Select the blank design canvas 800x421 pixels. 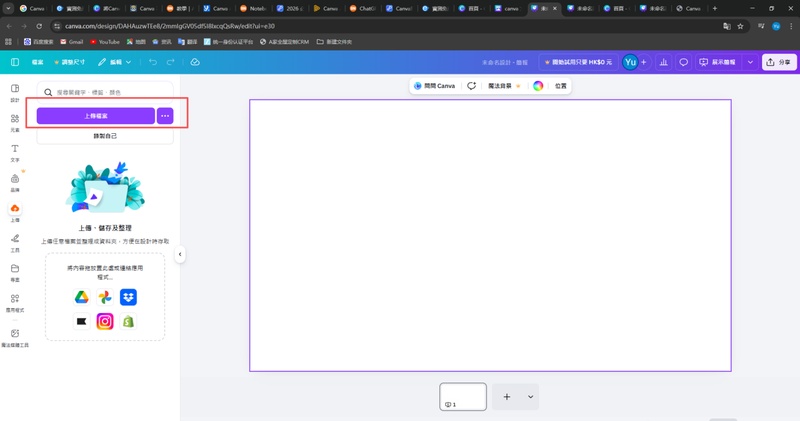coord(490,235)
